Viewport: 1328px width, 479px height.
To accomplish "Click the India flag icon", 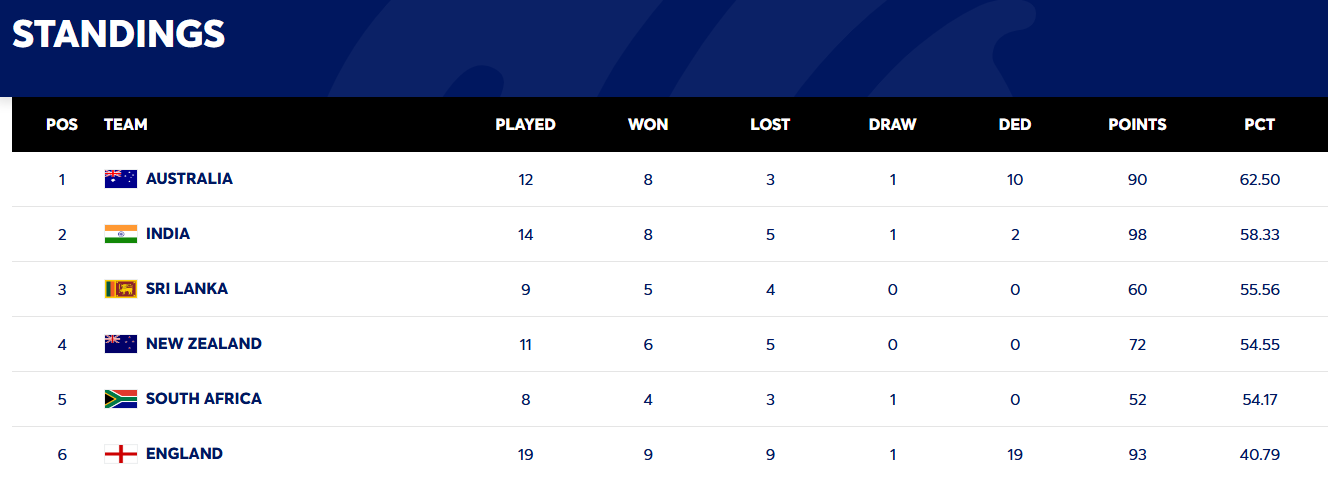I will click(x=121, y=234).
